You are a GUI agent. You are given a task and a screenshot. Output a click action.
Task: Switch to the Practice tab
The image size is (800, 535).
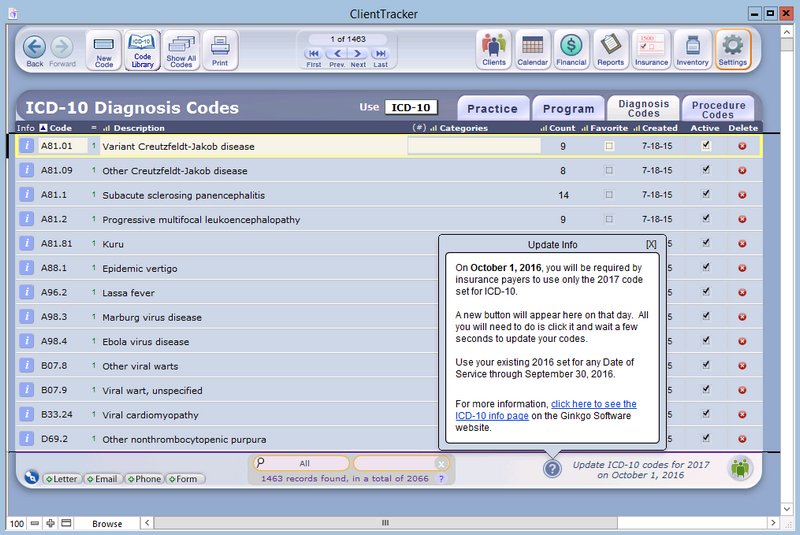pos(492,108)
